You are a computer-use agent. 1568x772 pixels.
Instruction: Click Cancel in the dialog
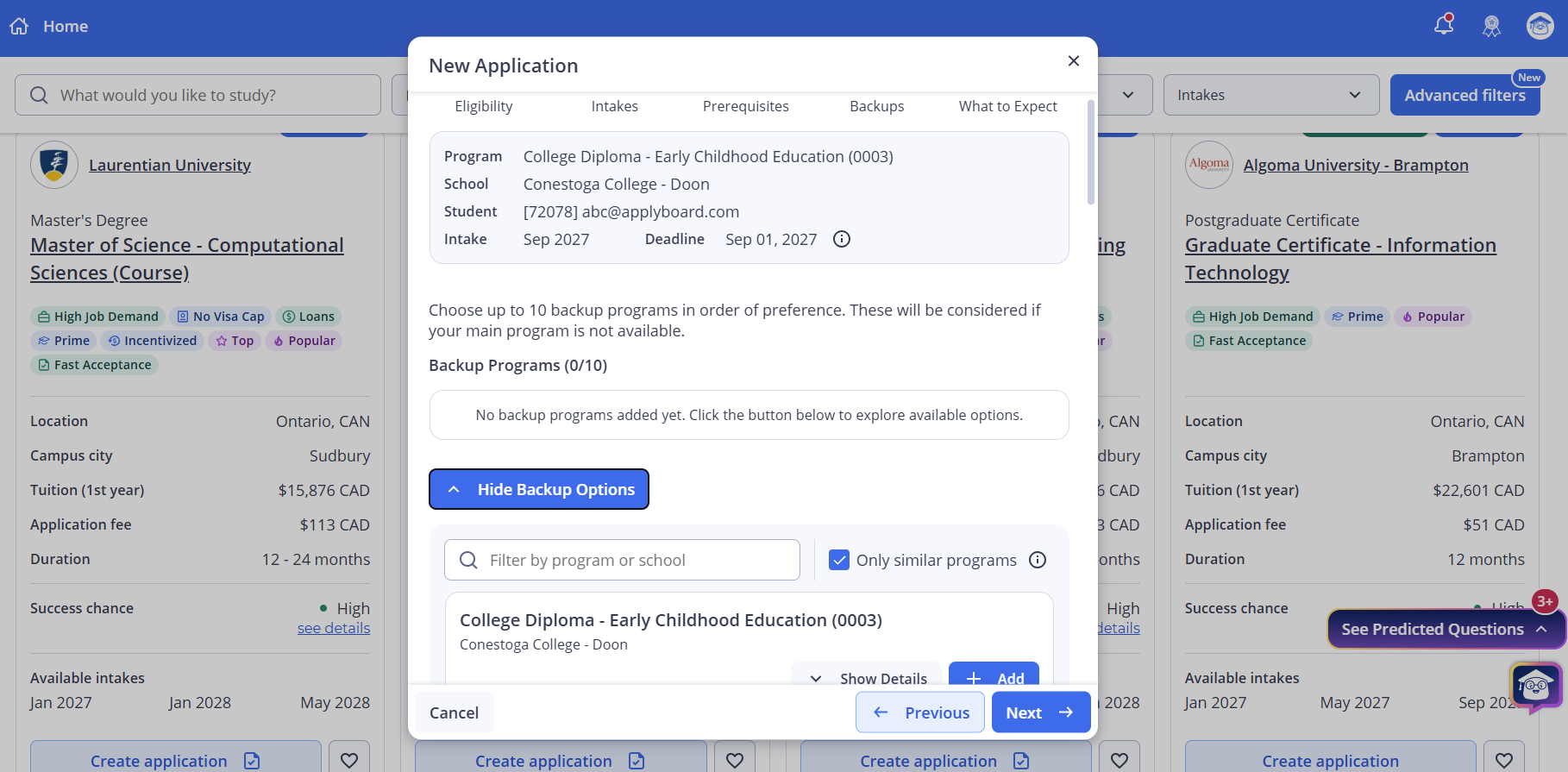tap(455, 712)
